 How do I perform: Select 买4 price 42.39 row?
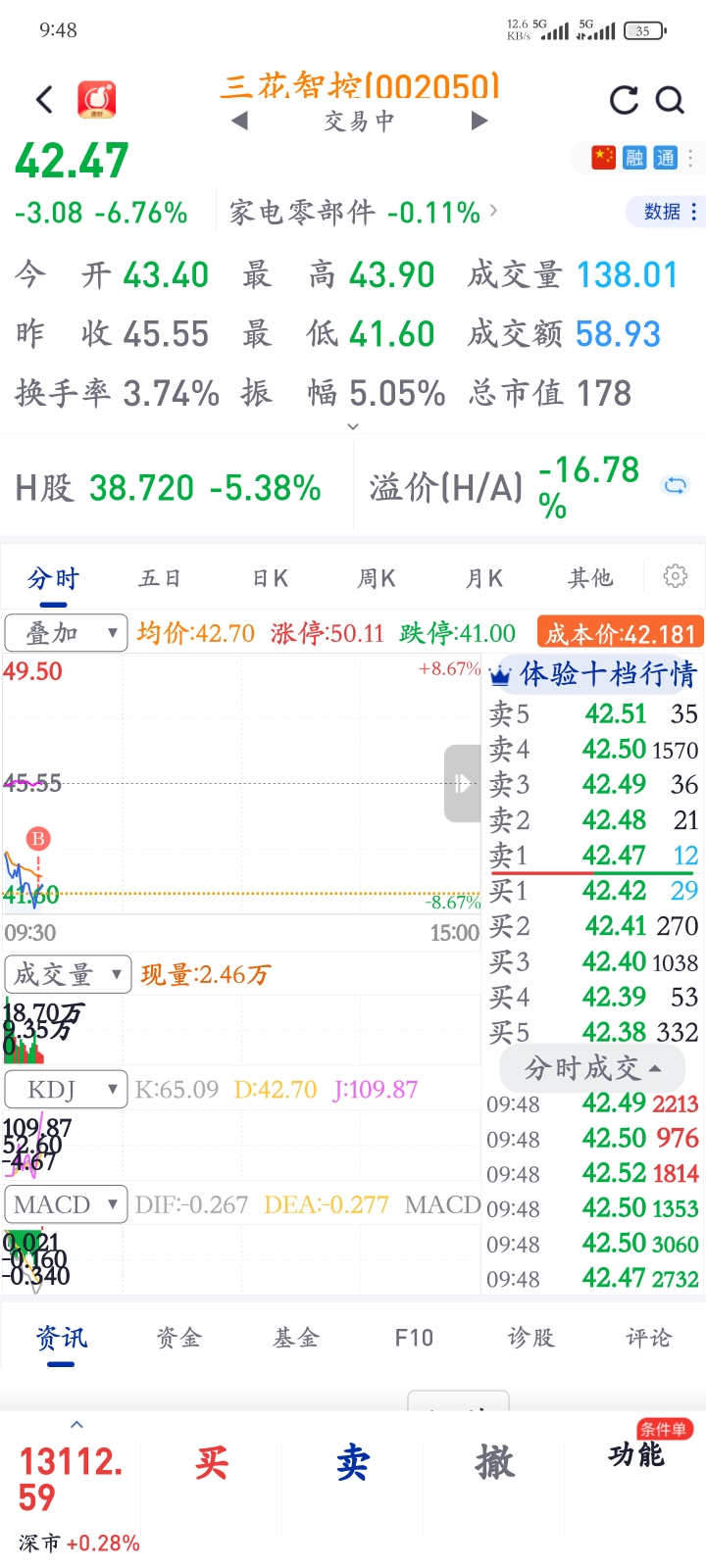594,997
